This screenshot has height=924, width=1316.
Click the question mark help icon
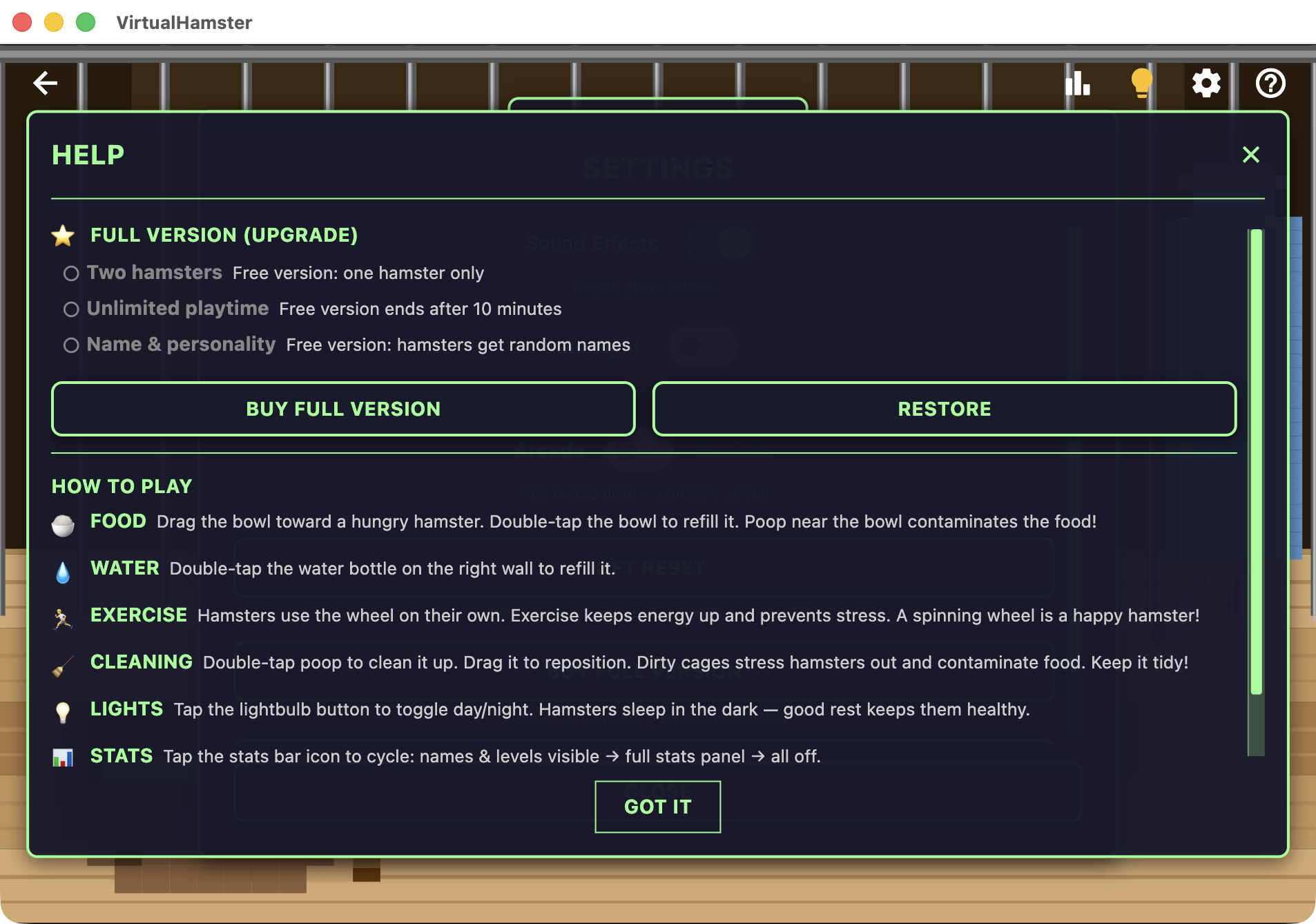click(1270, 83)
